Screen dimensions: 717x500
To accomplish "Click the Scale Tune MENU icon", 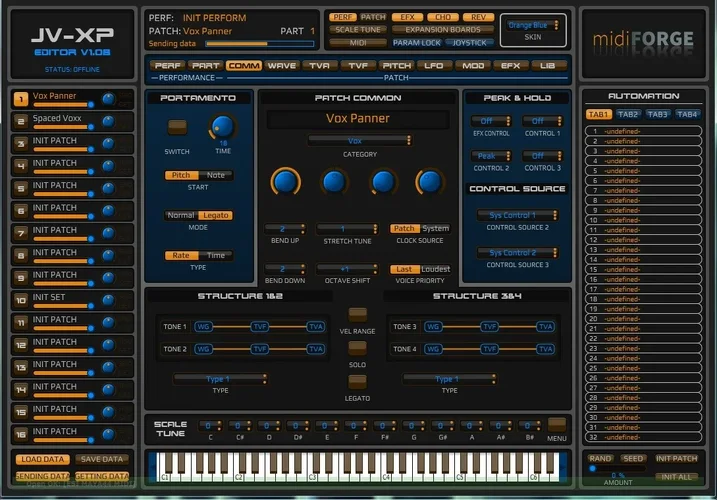I will click(558, 424).
